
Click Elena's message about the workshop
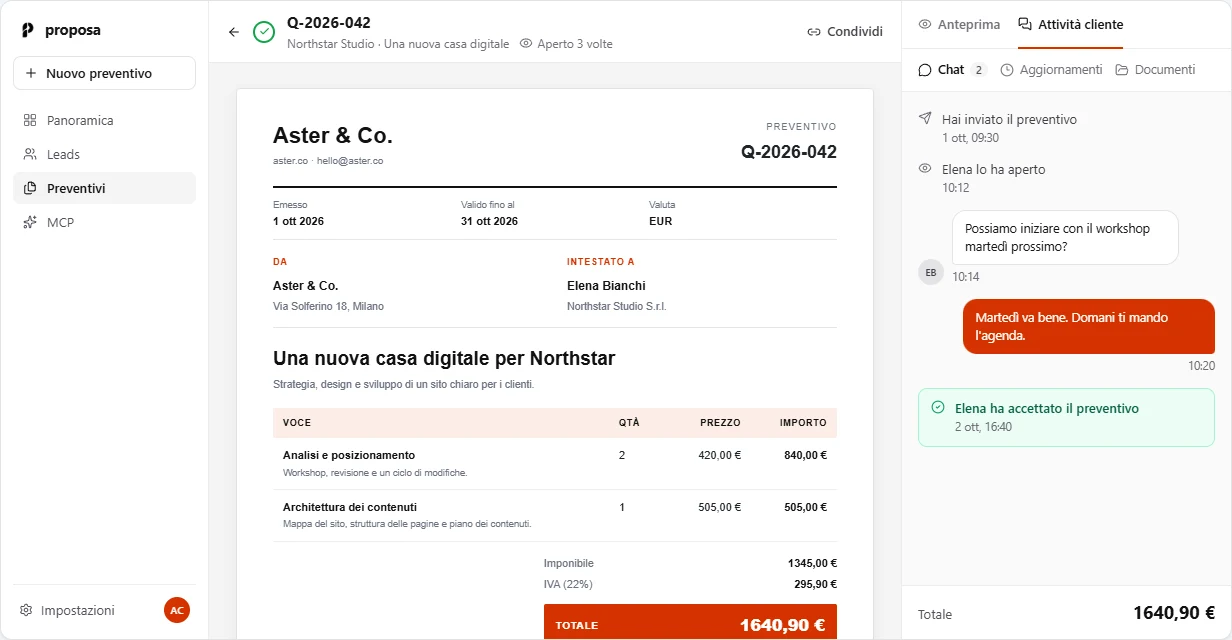(1065, 237)
